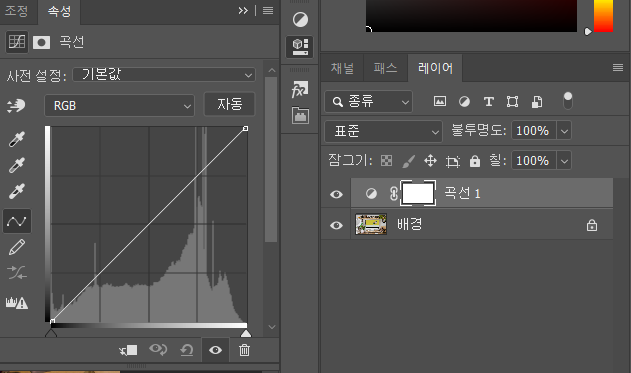Clip adjustment to layer below icon
Viewport: 631px width, 373px height.
click(128, 350)
